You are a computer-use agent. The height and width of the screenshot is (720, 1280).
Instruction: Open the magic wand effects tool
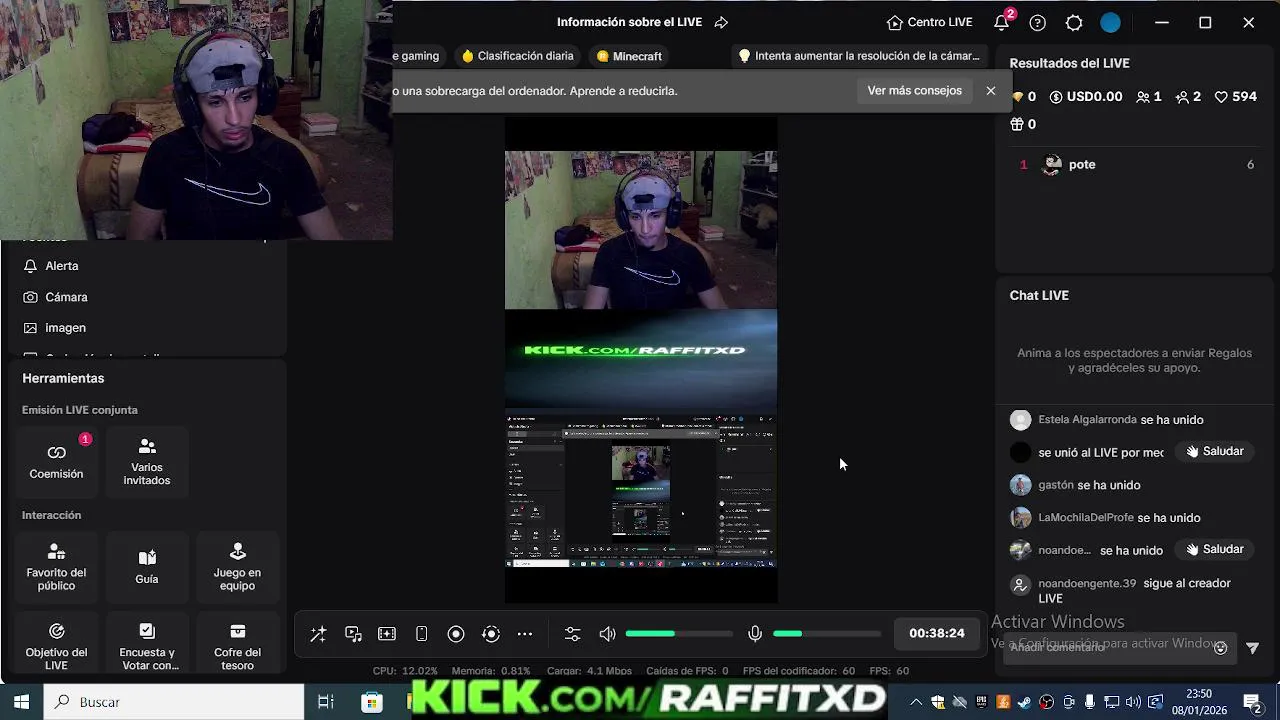pos(318,634)
